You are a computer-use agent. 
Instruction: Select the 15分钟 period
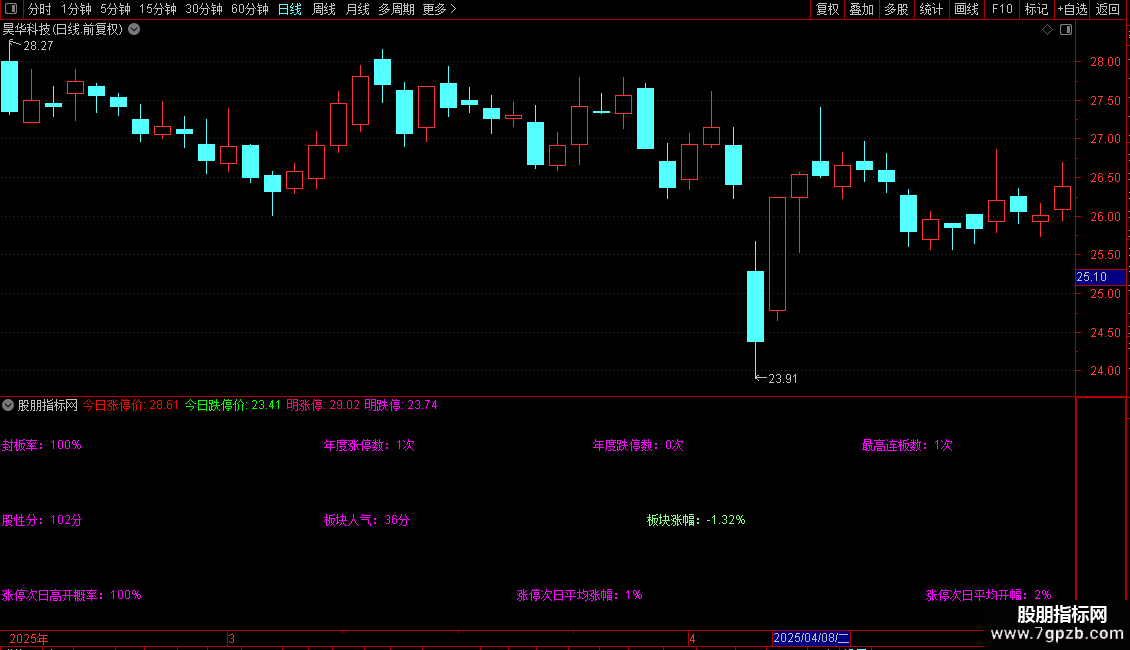click(x=158, y=9)
